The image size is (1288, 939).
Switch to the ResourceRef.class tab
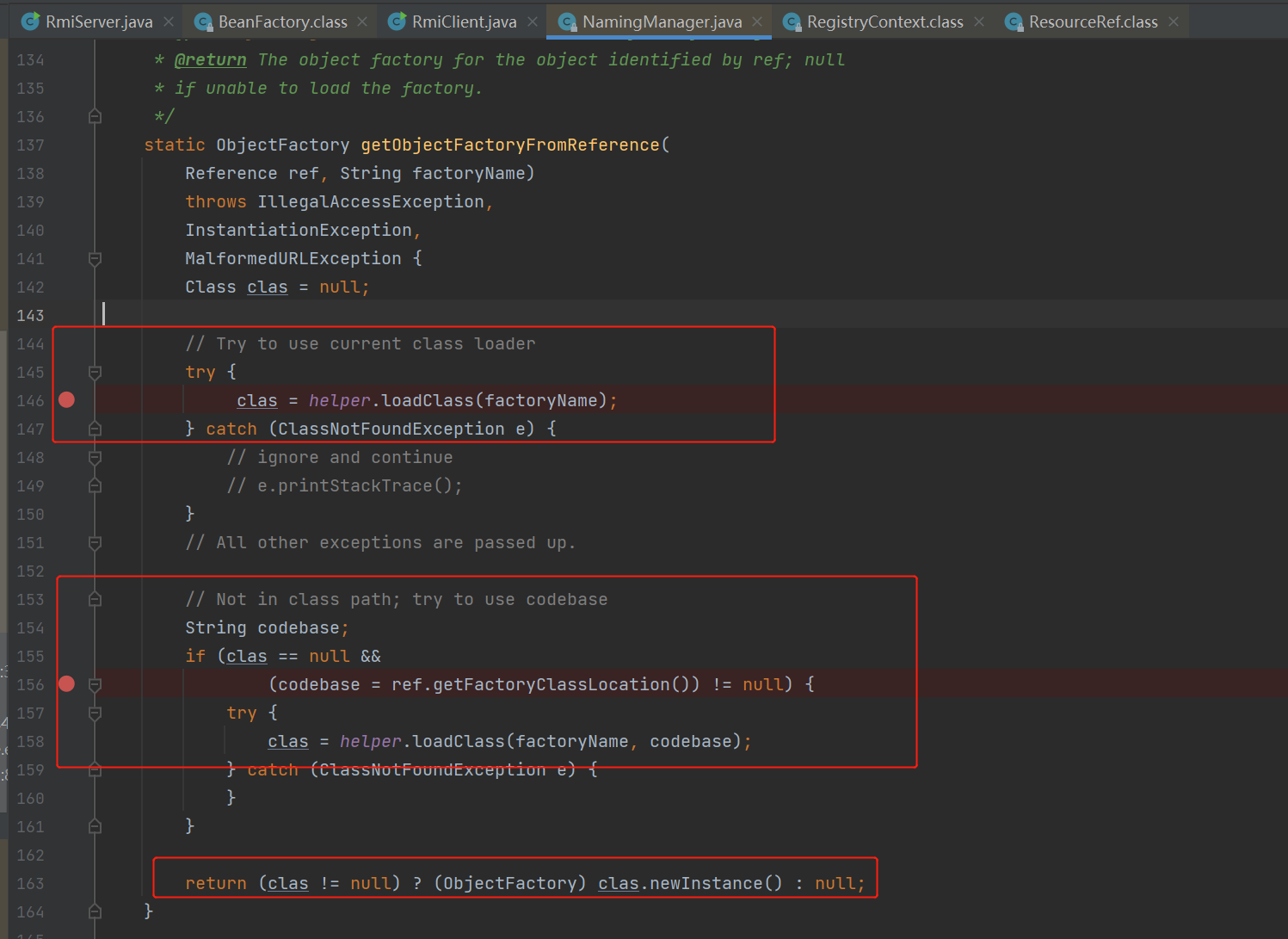coord(1093,22)
